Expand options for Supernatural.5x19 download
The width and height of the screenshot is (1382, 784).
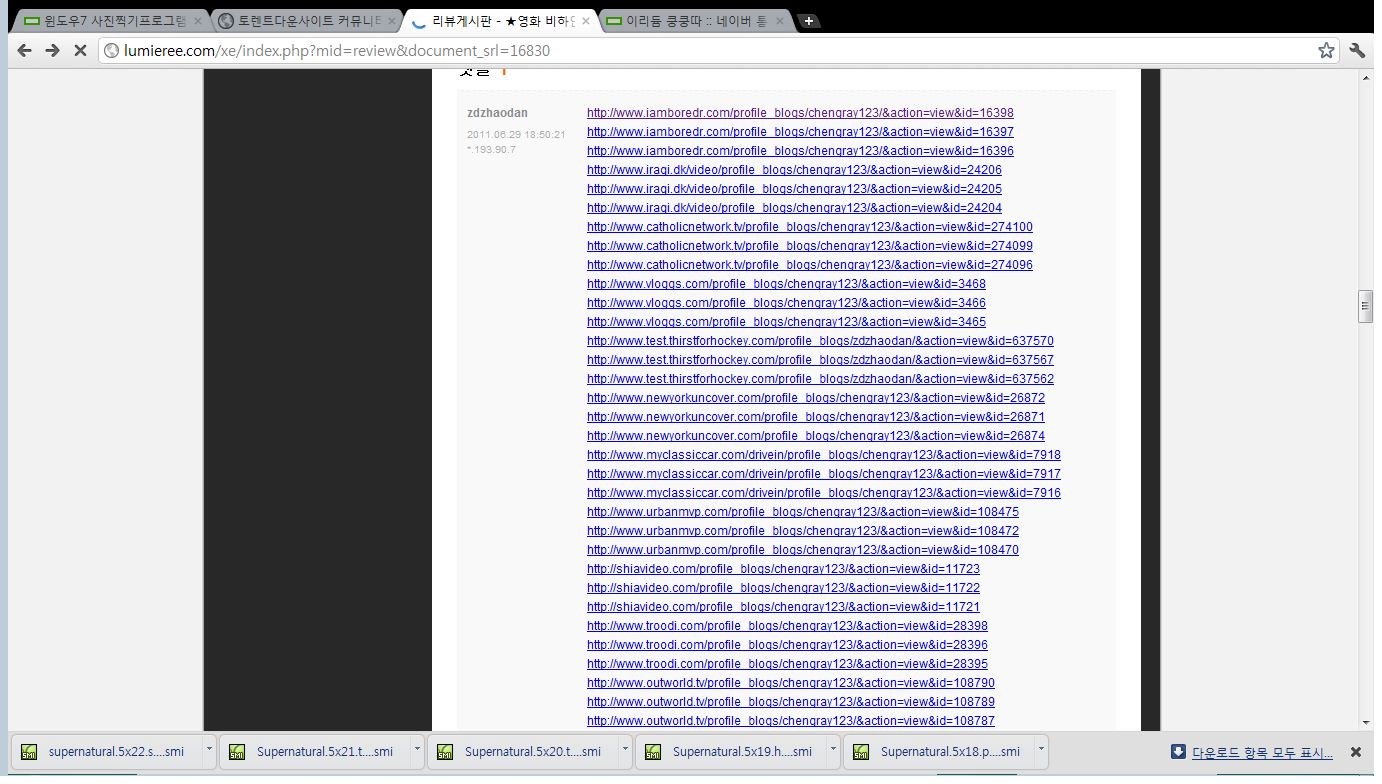[x=833, y=751]
